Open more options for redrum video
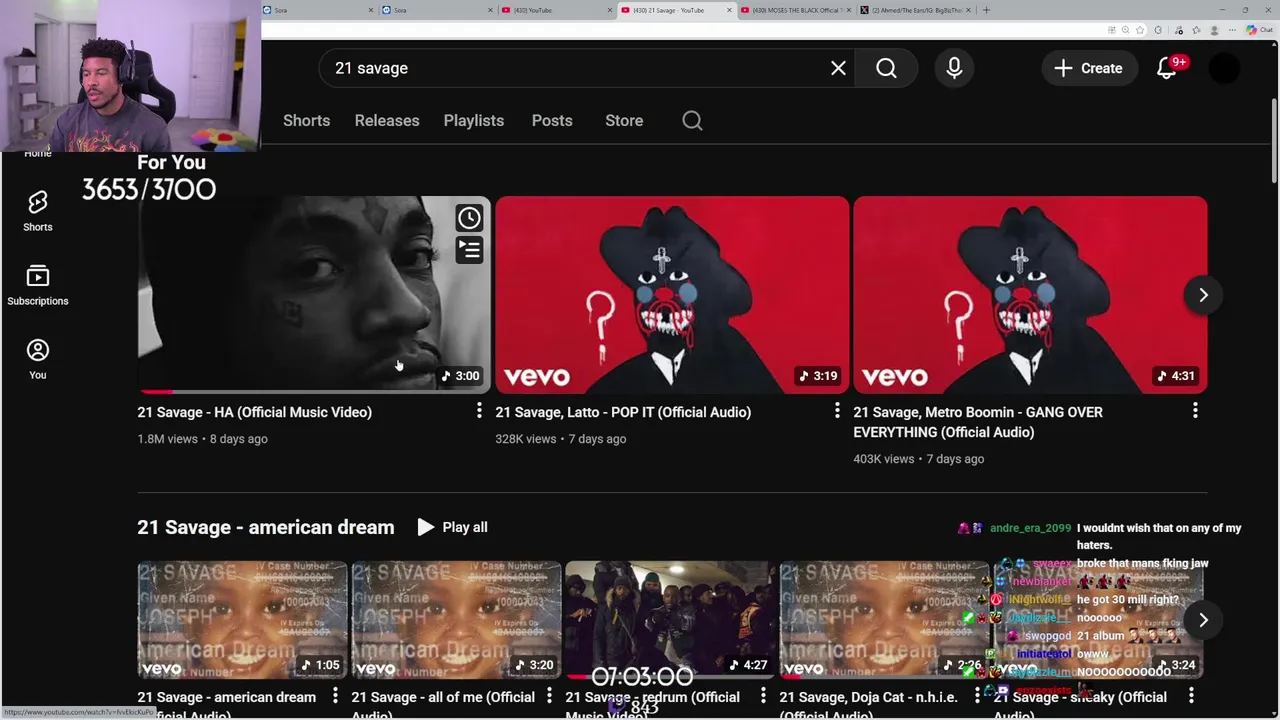 763,695
